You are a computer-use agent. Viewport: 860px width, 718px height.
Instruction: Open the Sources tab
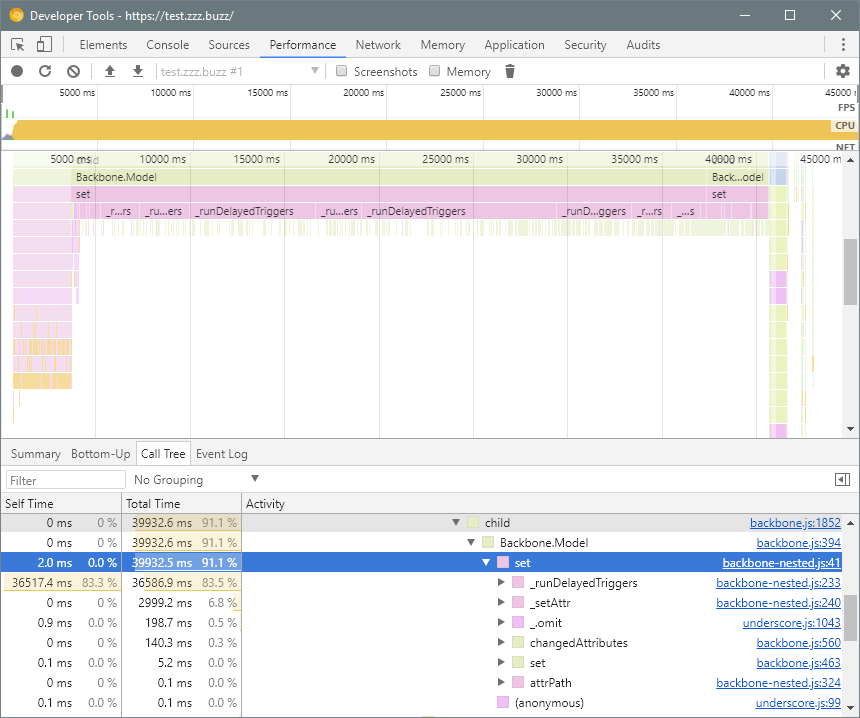click(x=229, y=45)
